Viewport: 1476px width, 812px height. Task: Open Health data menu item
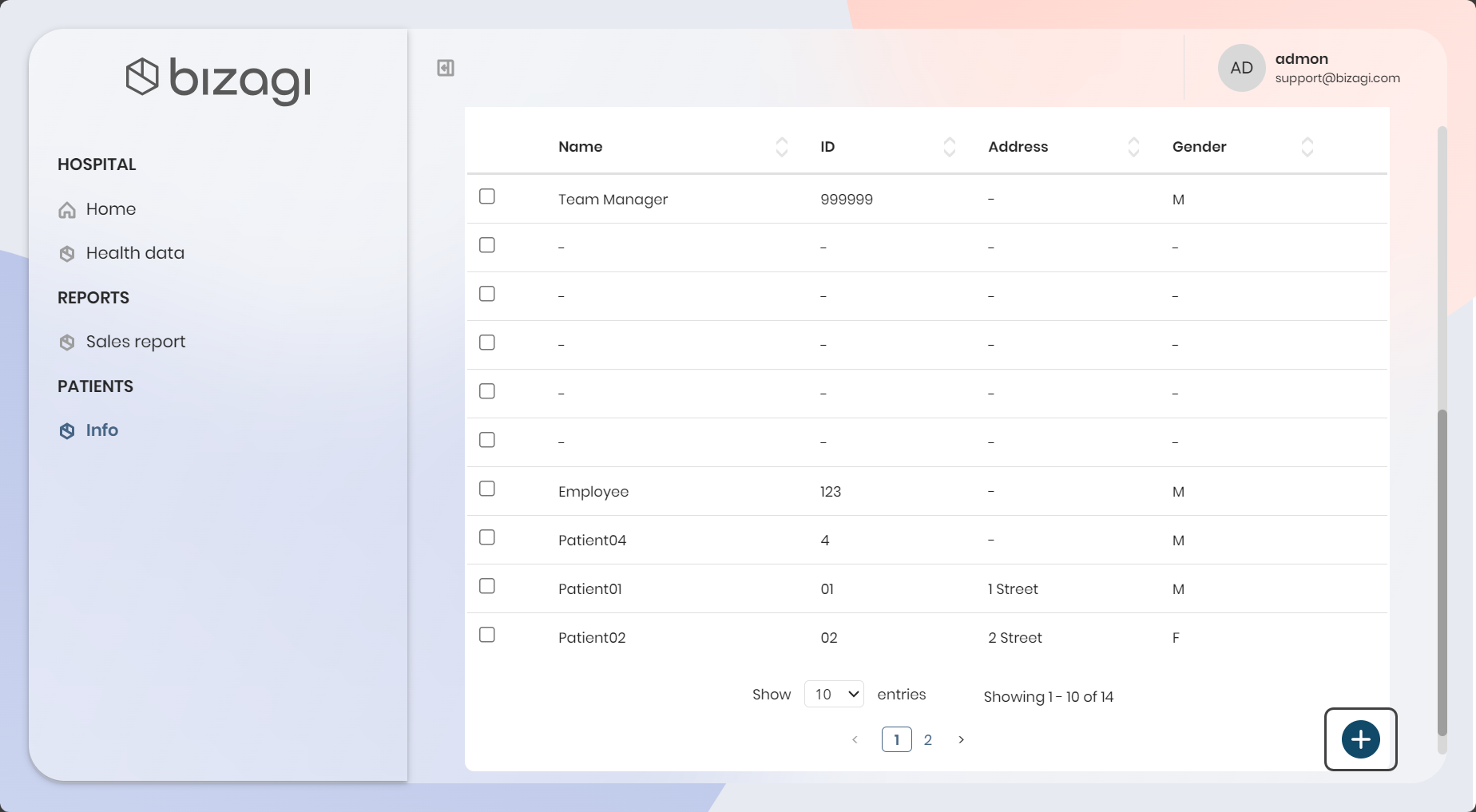click(135, 253)
